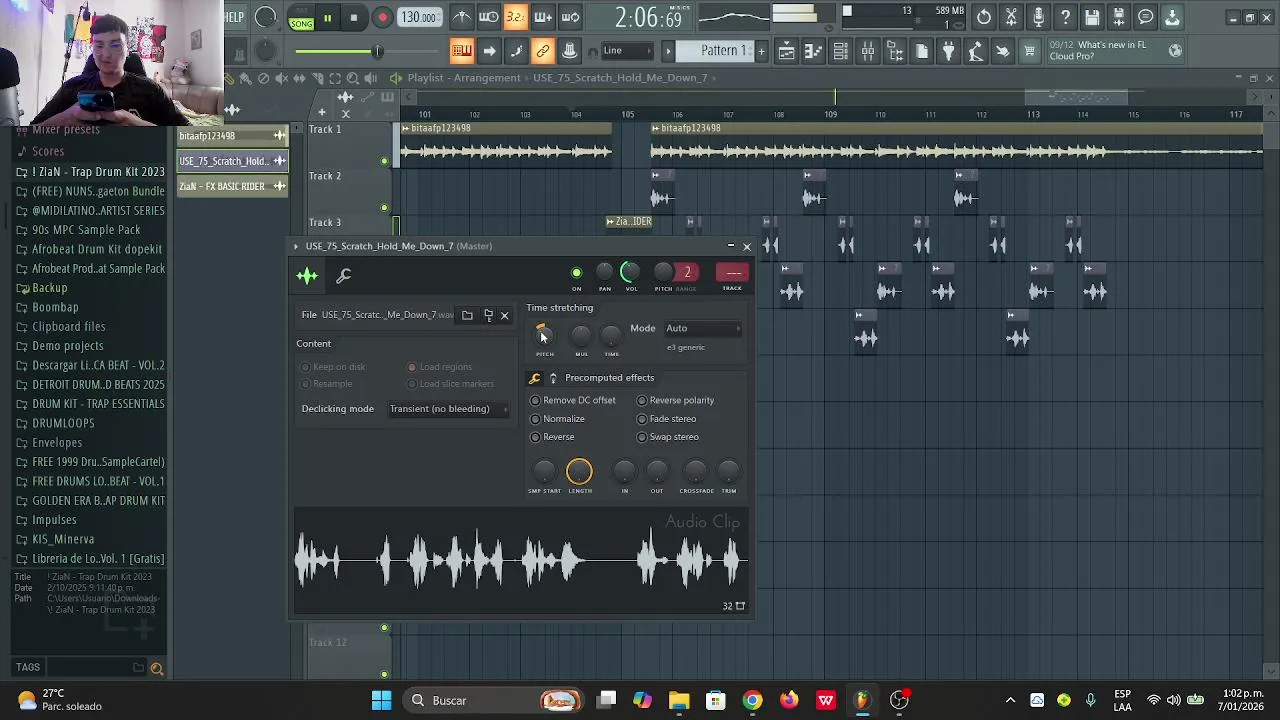The height and width of the screenshot is (720, 1280).
Task: Browse for sample file folder icon
Action: 467,315
